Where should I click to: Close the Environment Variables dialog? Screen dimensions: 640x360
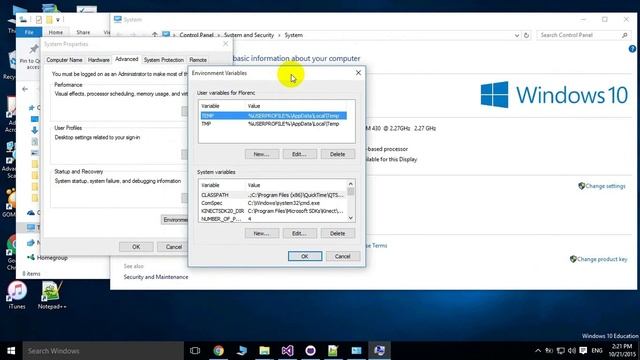pyautogui.click(x=358, y=73)
